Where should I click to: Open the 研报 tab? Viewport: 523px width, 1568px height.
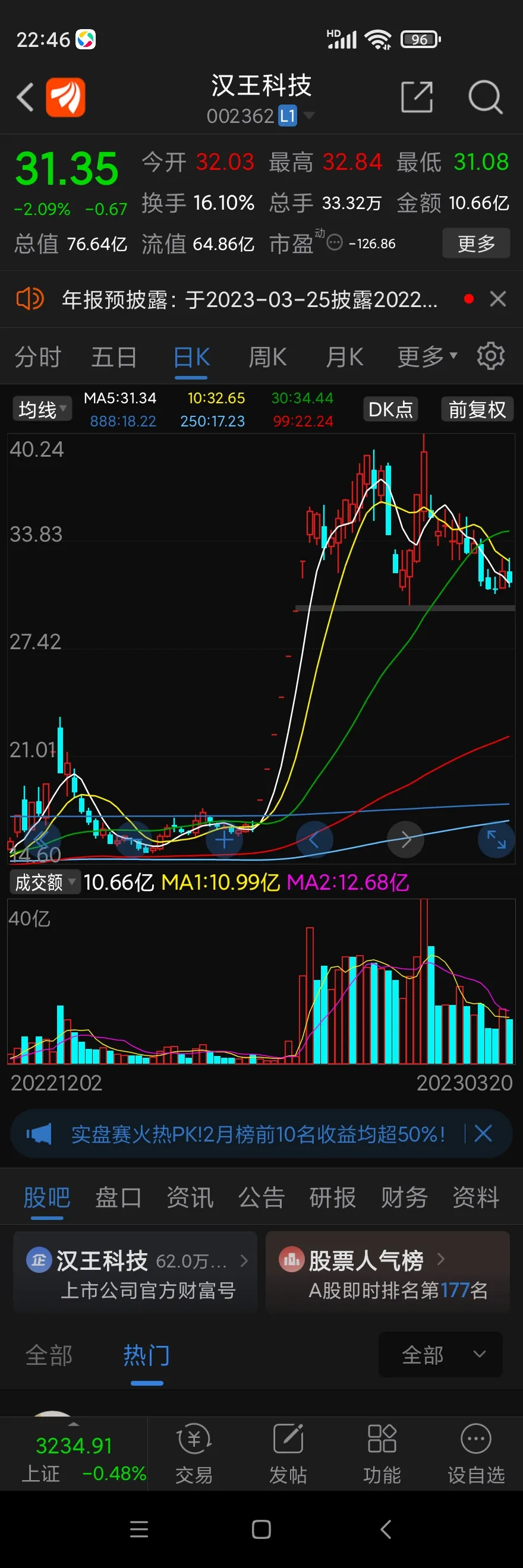click(x=332, y=1197)
